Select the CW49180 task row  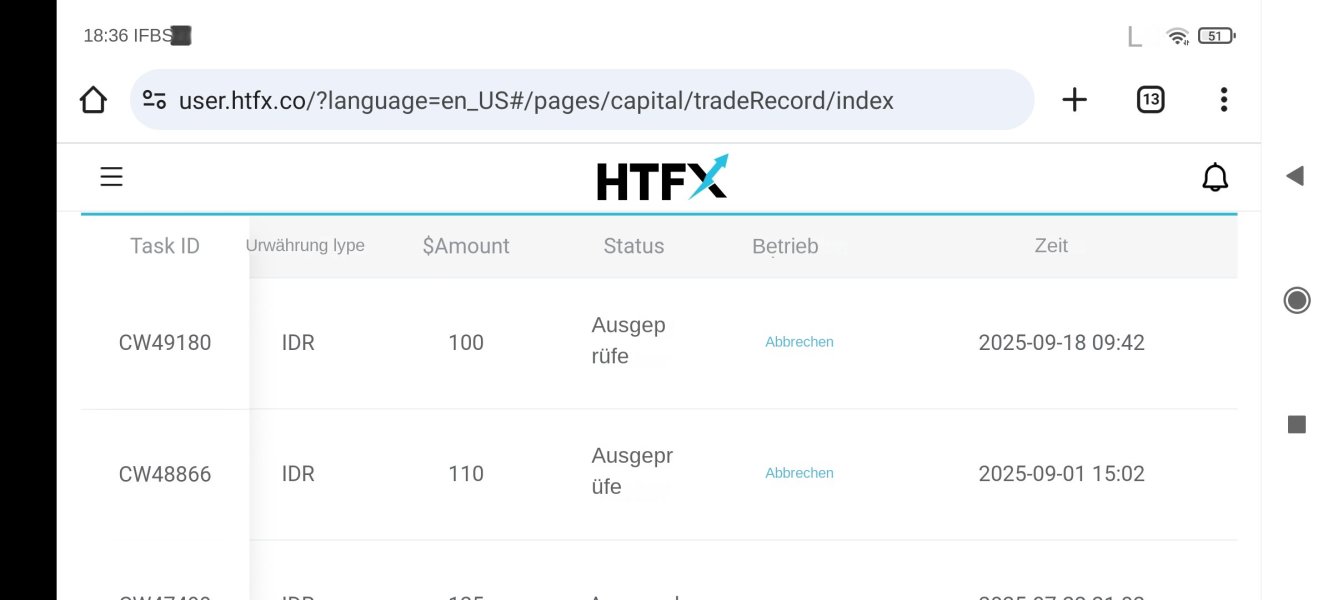[165, 342]
